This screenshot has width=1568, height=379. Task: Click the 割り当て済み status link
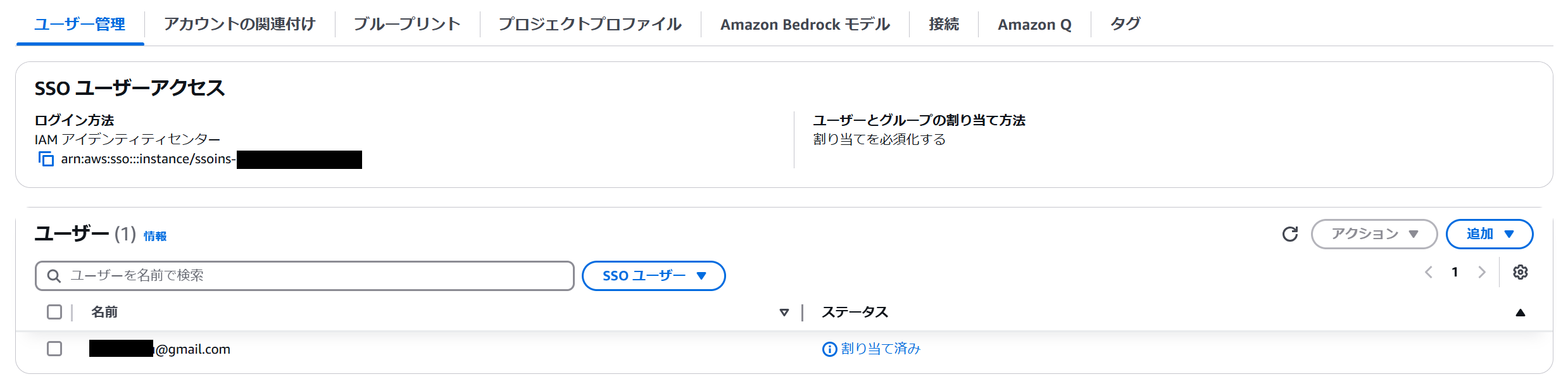click(x=881, y=349)
